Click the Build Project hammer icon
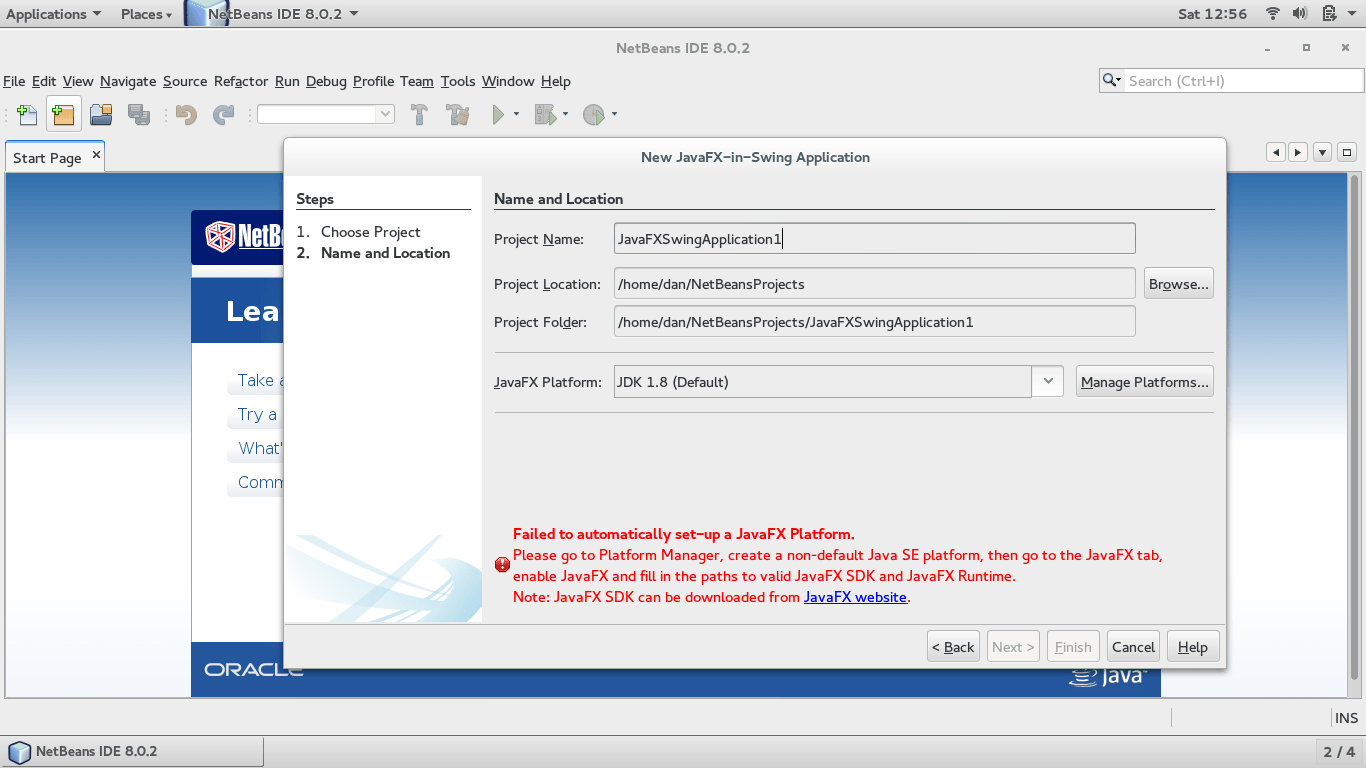1366x768 pixels. pos(420,114)
